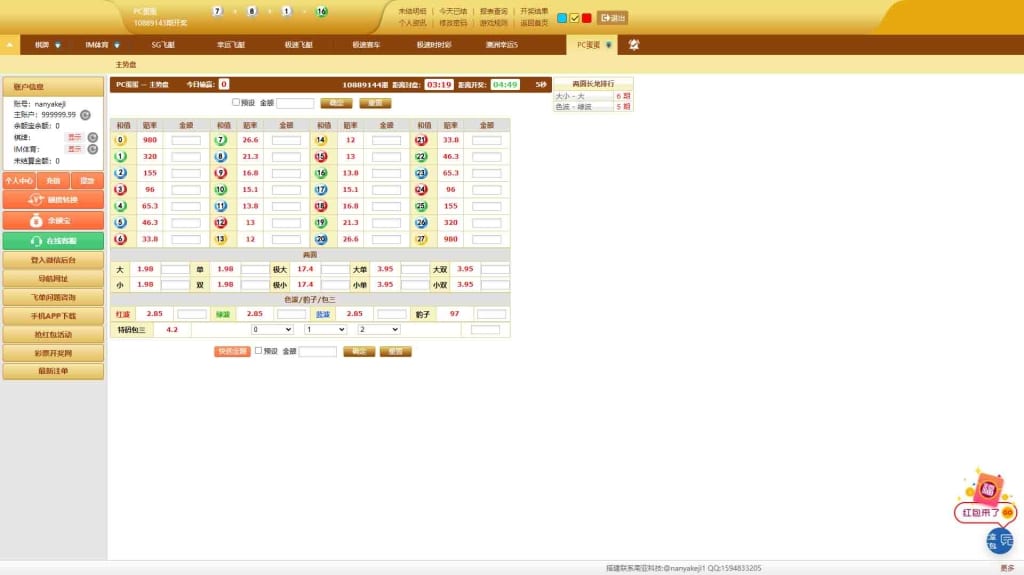Choose the yellow checked theme swatch
Viewport: 1024px width, 575px height.
coord(574,18)
